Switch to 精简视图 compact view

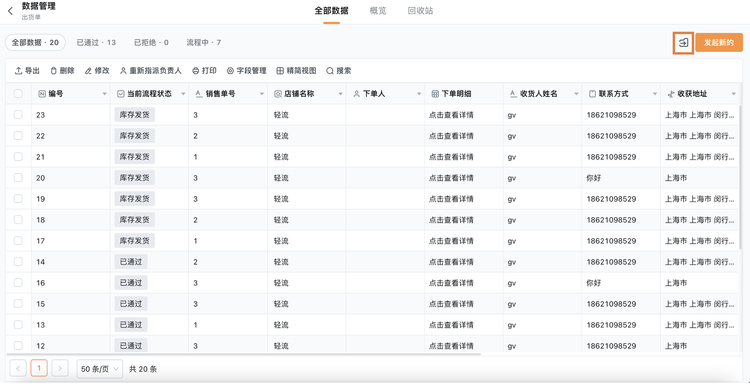tap(297, 71)
